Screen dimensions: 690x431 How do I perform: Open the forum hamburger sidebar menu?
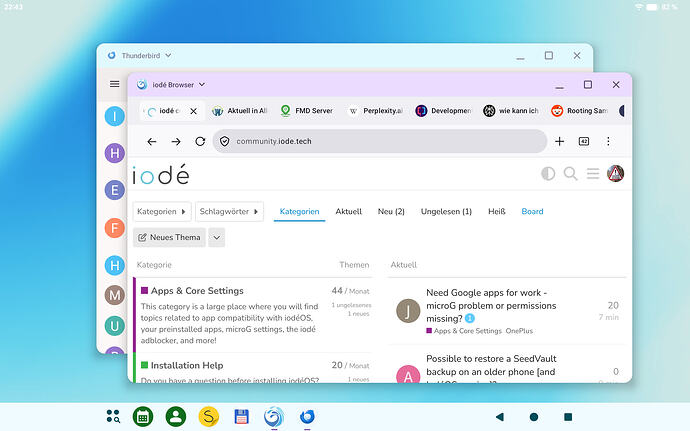(593, 173)
